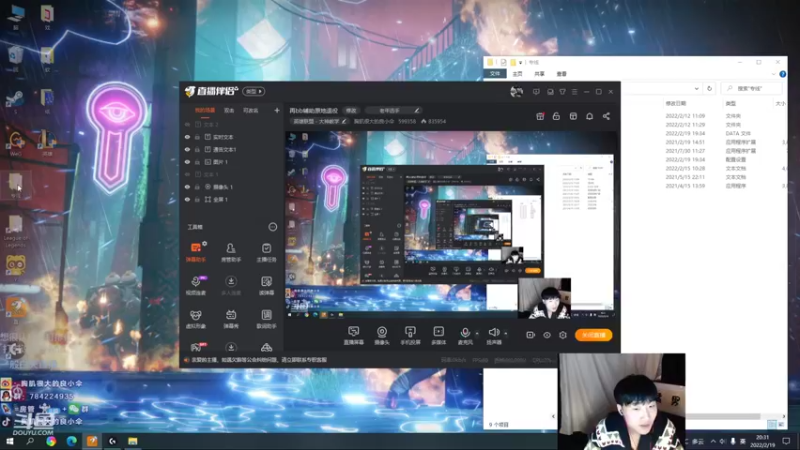Screen dimensions: 800x450
Task: Toggle visibility of 全屏 1 source
Action: pyautogui.click(x=187, y=199)
